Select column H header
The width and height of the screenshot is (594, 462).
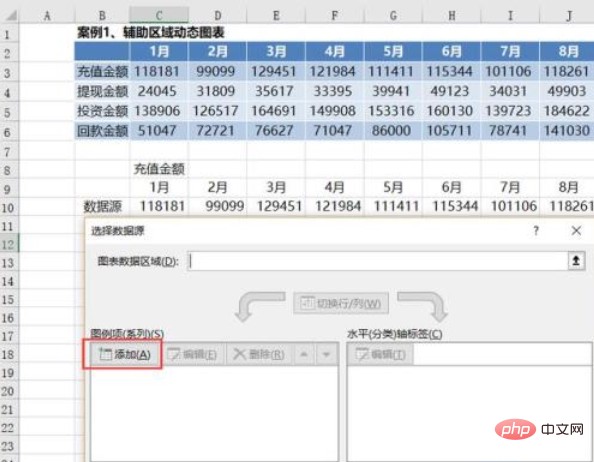point(452,16)
